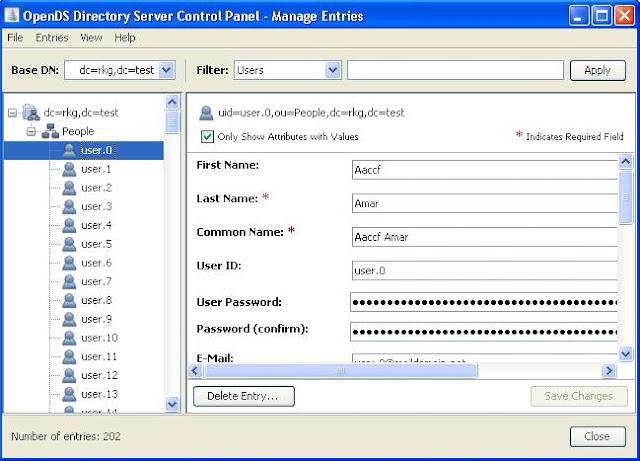Open the Base DN dropdown
Screen dimensions: 640x461
coord(167,70)
